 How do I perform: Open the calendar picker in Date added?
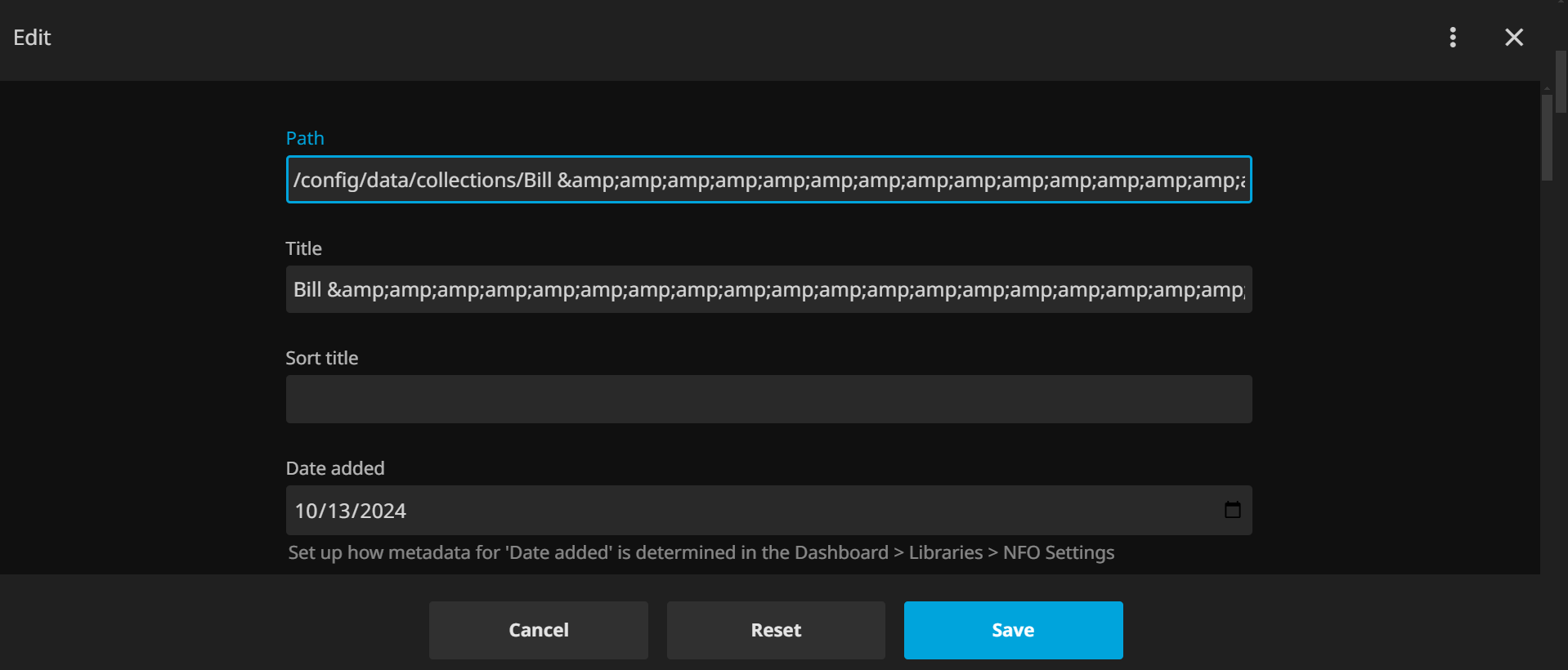1232,511
